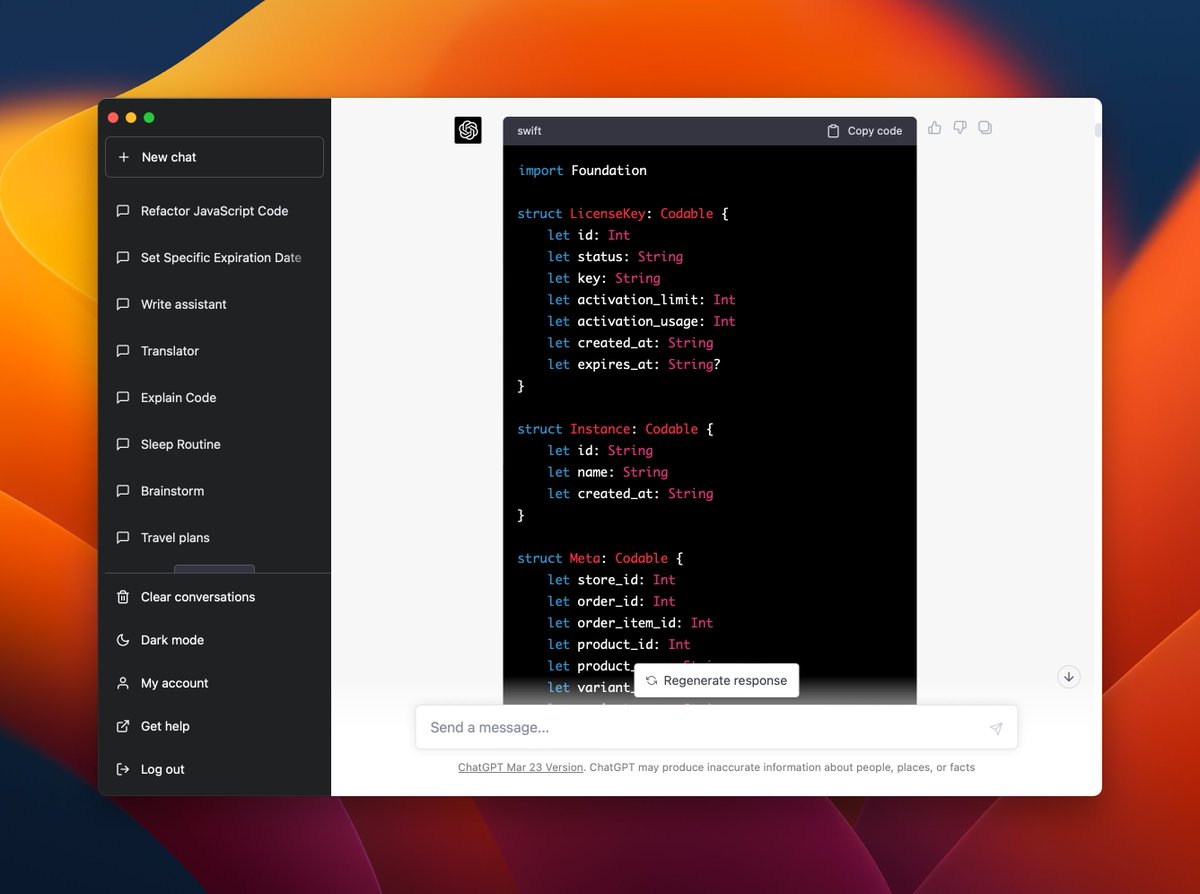Click the plus icon in New chat
The height and width of the screenshot is (894, 1200).
coord(124,157)
